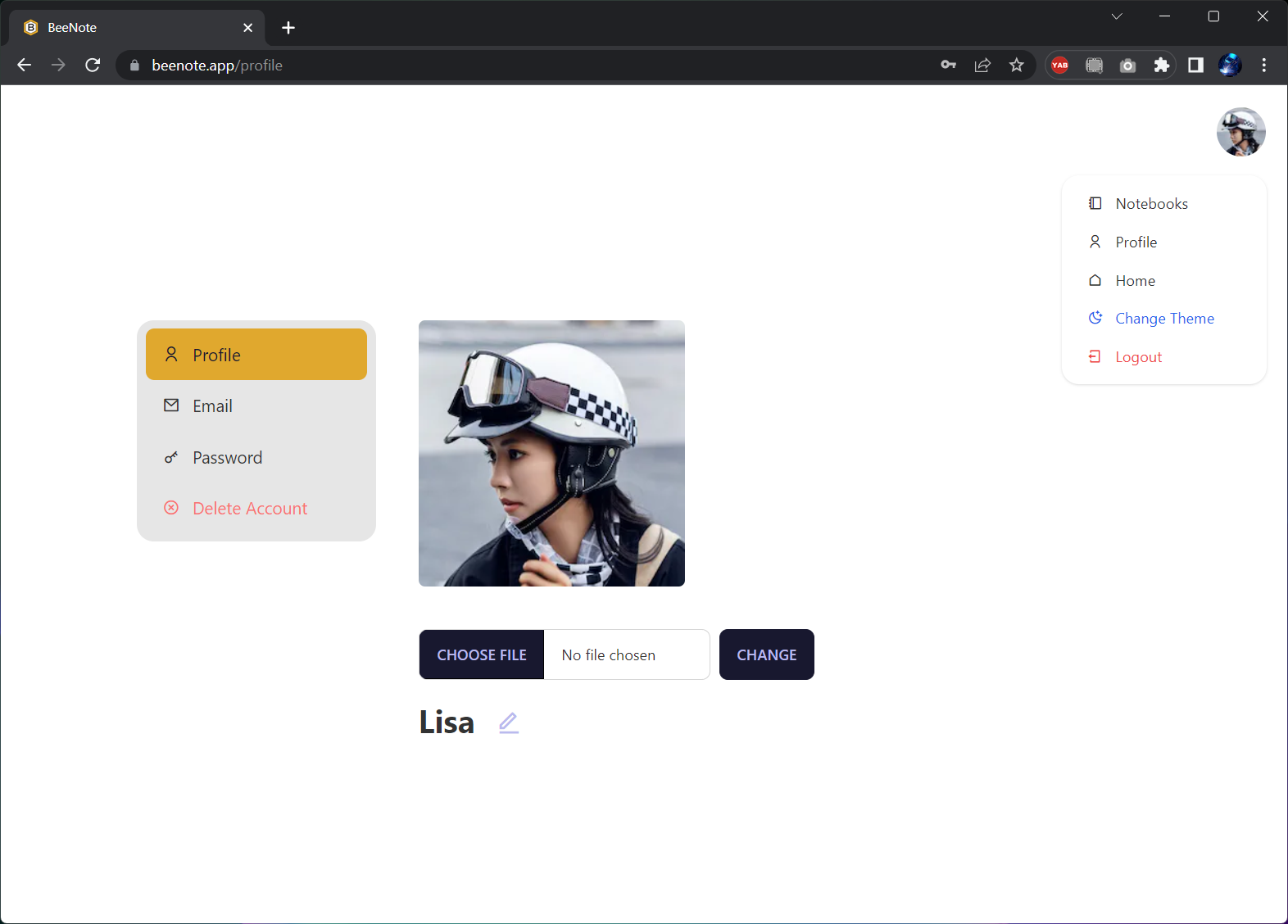Viewport: 1288px width, 924px height.
Task: Bookmark this page with the star icon
Action: [x=1017, y=65]
